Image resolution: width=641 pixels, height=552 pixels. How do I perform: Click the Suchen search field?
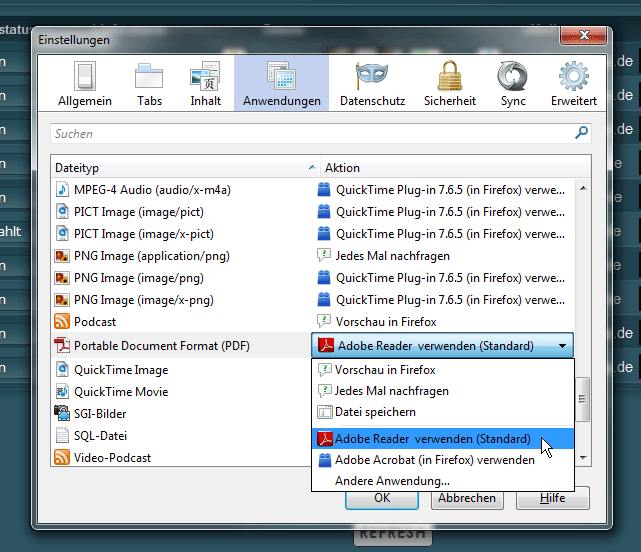click(320, 134)
